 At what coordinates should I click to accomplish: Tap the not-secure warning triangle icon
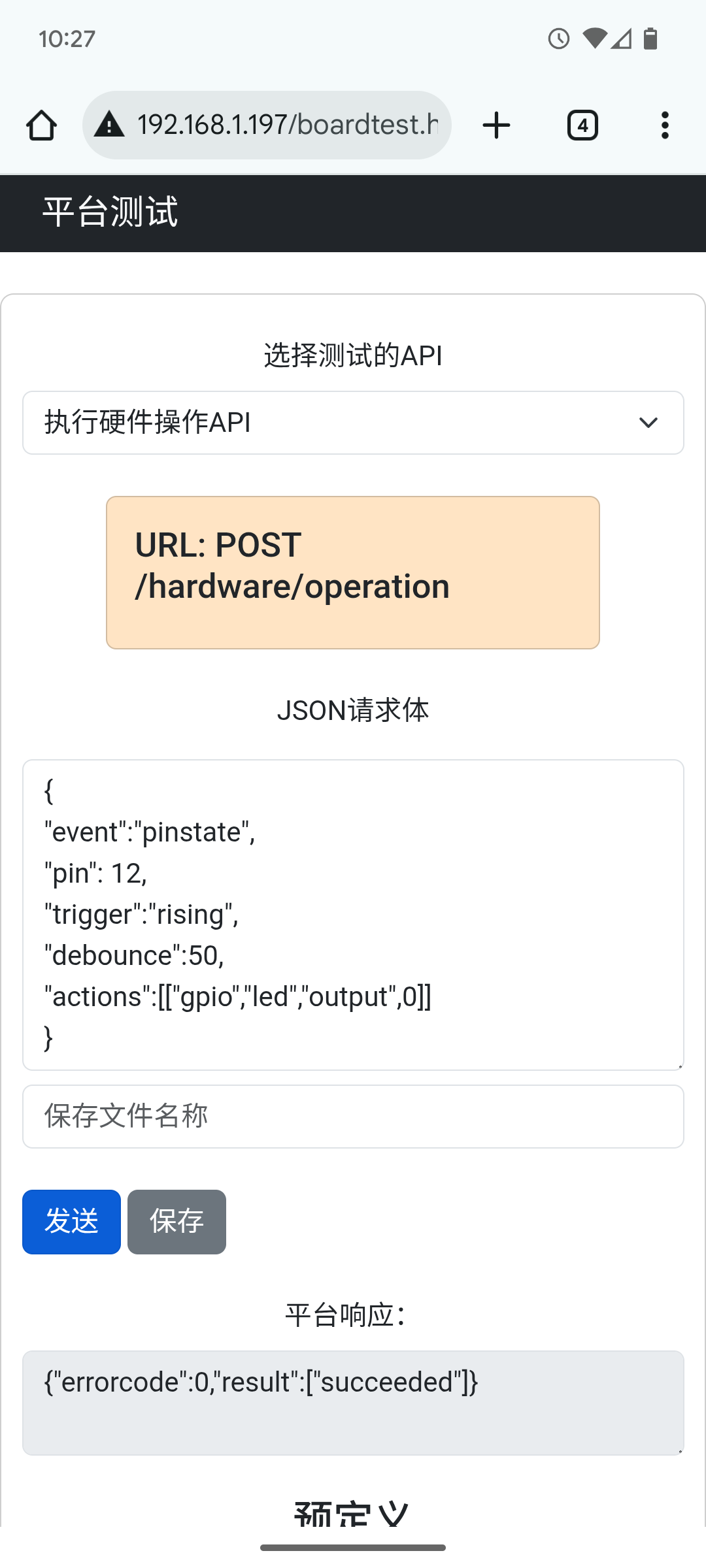[109, 124]
